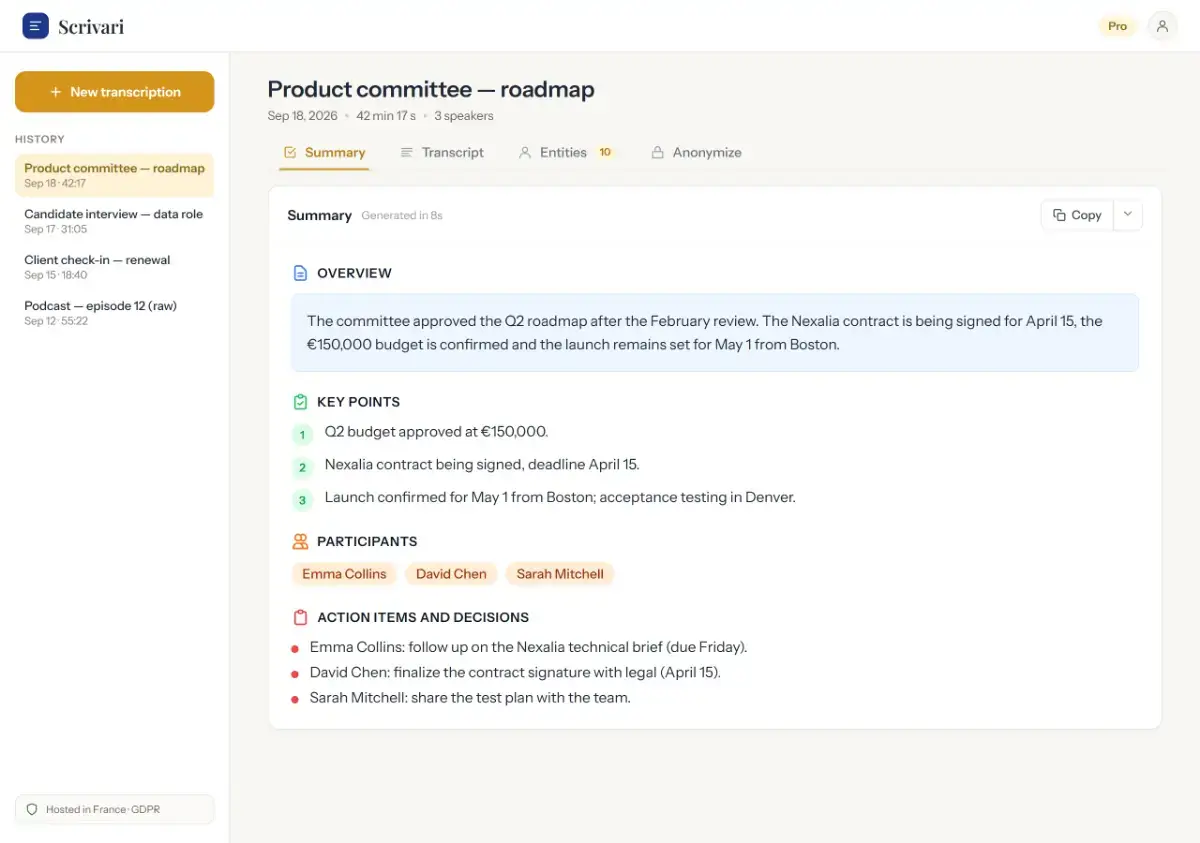Click the Action Items clipboard icon
Viewport: 1200px width, 843px height.
[300, 617]
